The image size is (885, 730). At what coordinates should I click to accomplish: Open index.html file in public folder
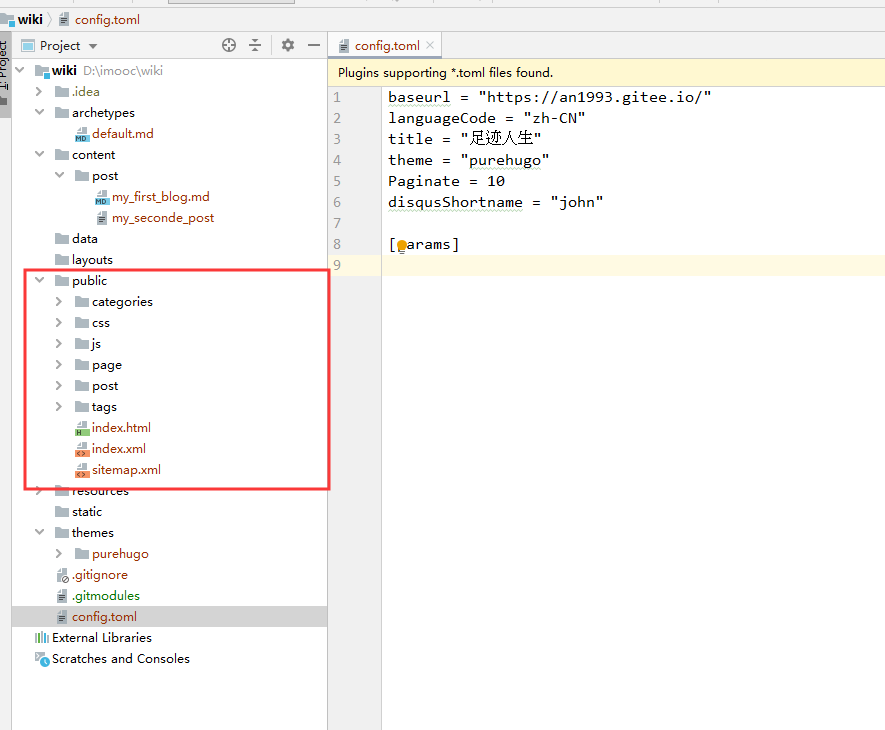click(x=121, y=428)
